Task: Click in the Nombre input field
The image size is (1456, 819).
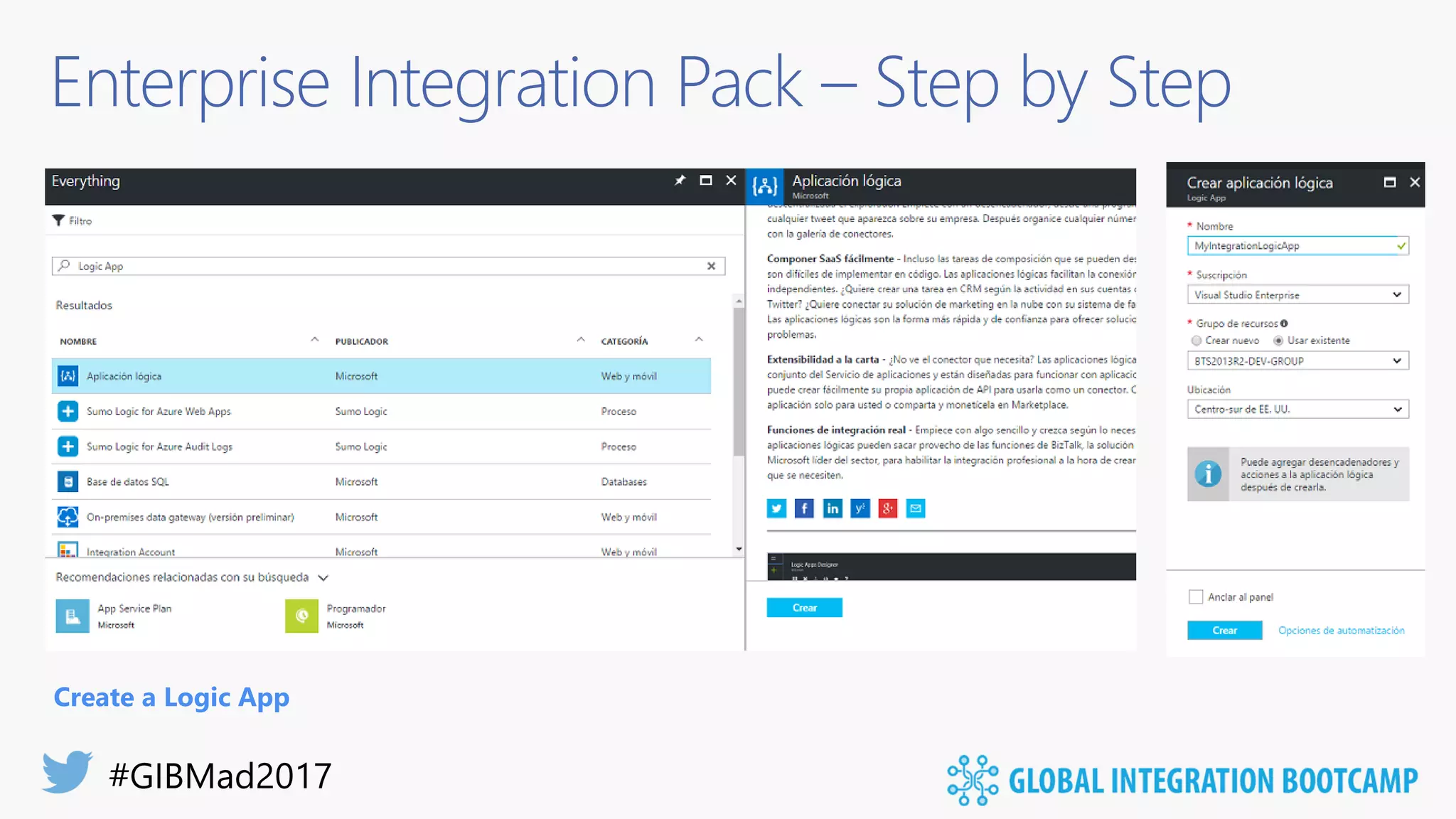Action: point(1298,245)
